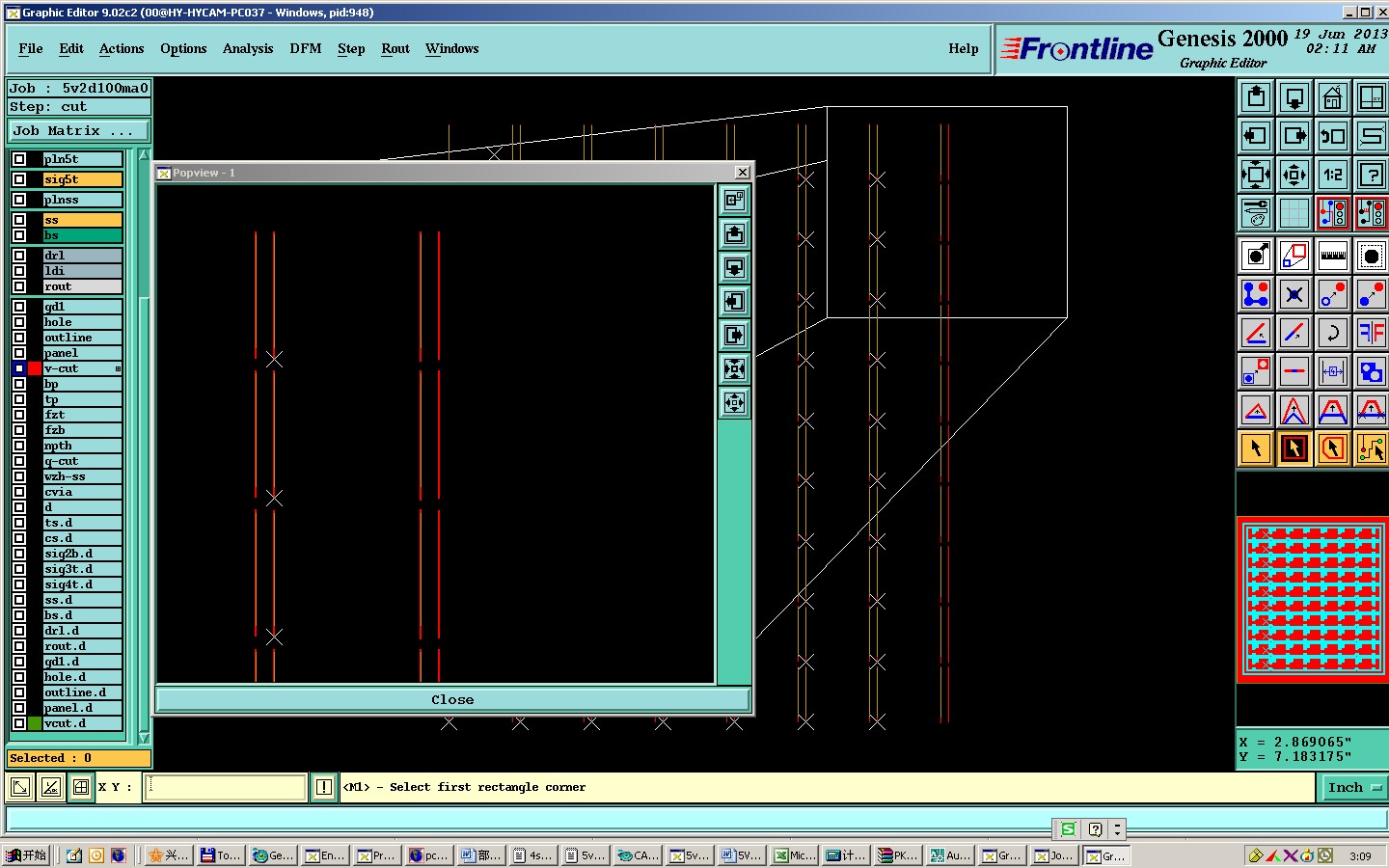Screen dimensions: 1389x868
Task: Click the PK... taskbar item
Action: click(x=898, y=855)
